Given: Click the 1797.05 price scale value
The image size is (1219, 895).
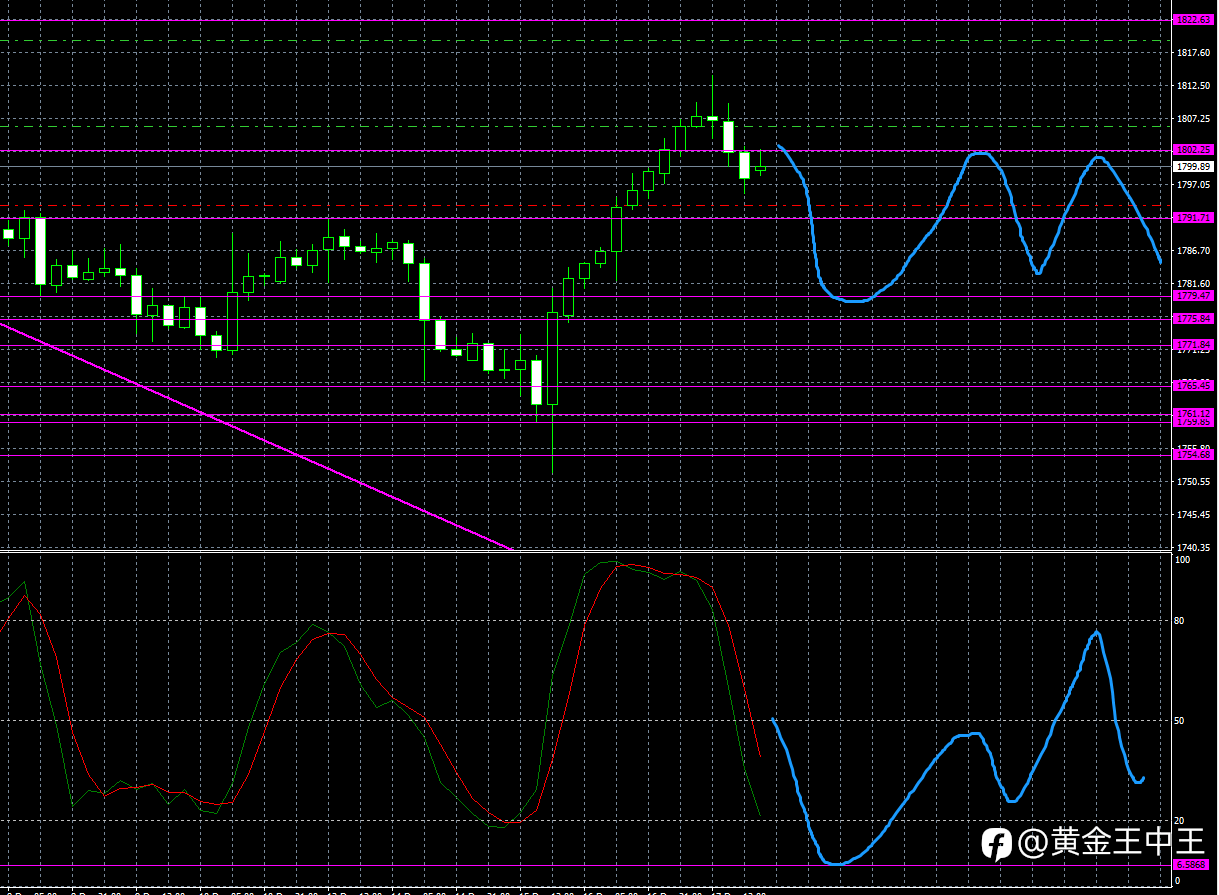Looking at the screenshot, I should tap(1194, 185).
